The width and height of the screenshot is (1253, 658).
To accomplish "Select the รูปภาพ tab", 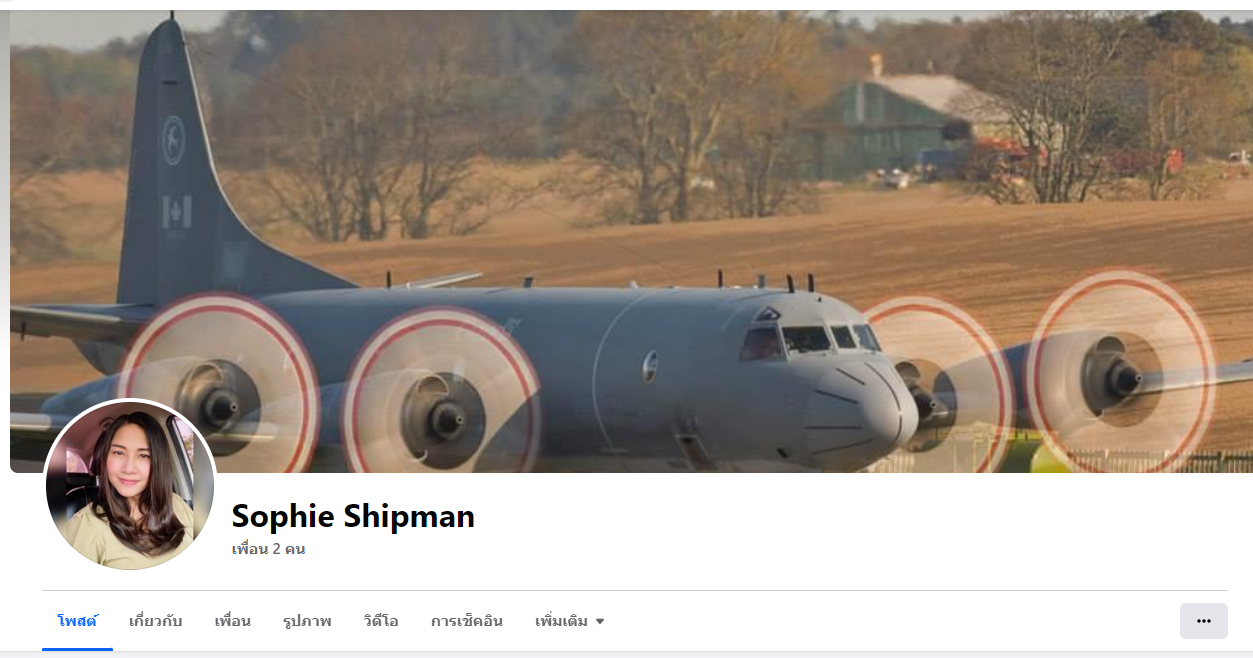I will coord(307,621).
